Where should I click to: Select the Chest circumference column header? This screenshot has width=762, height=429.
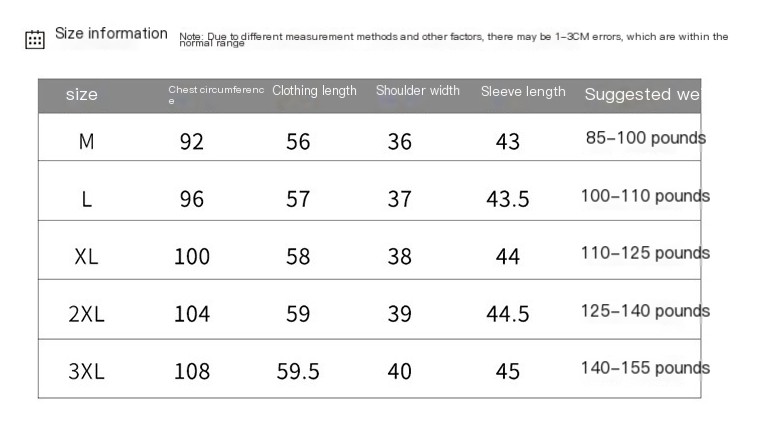[215, 95]
